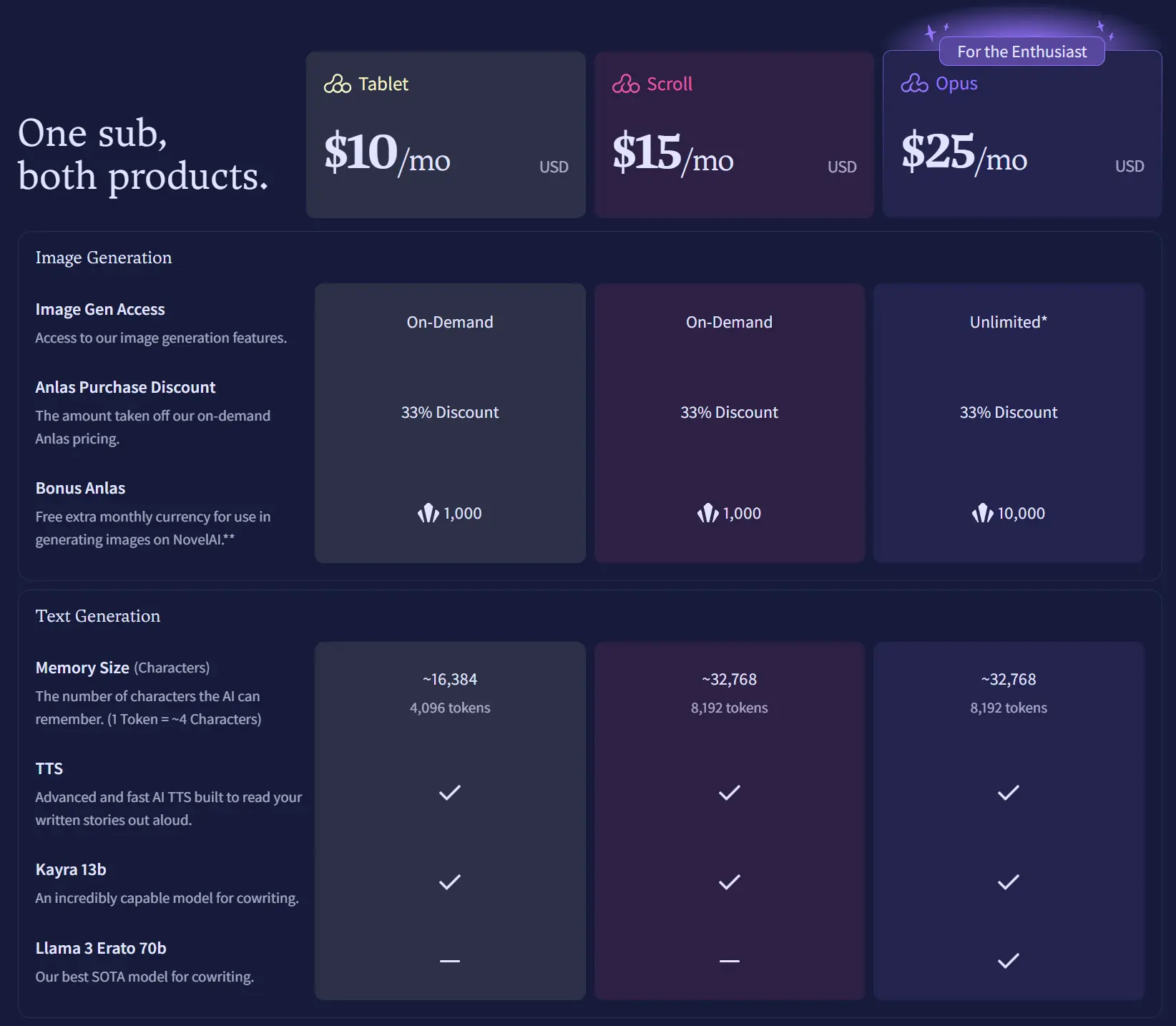This screenshot has height=1026, width=1176.
Task: Click the Llama 3 Erato checkmark under Opus
Action: point(1009,961)
